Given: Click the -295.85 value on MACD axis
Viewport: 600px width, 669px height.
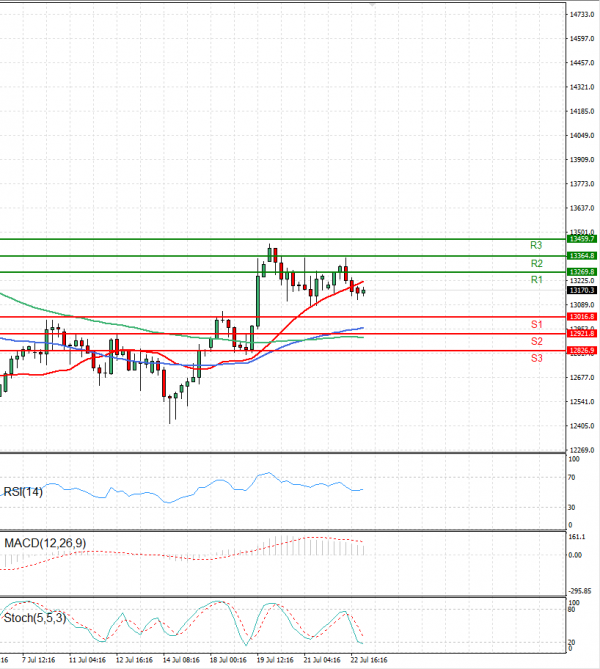Looking at the screenshot, I should coord(580,591).
